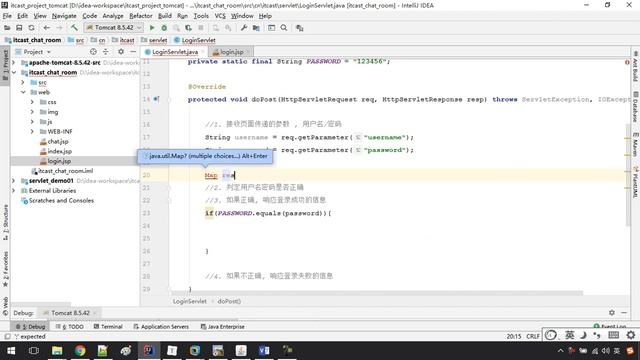Collapse the itcast_chat_room module
640x360 pixels.
(x=13, y=72)
